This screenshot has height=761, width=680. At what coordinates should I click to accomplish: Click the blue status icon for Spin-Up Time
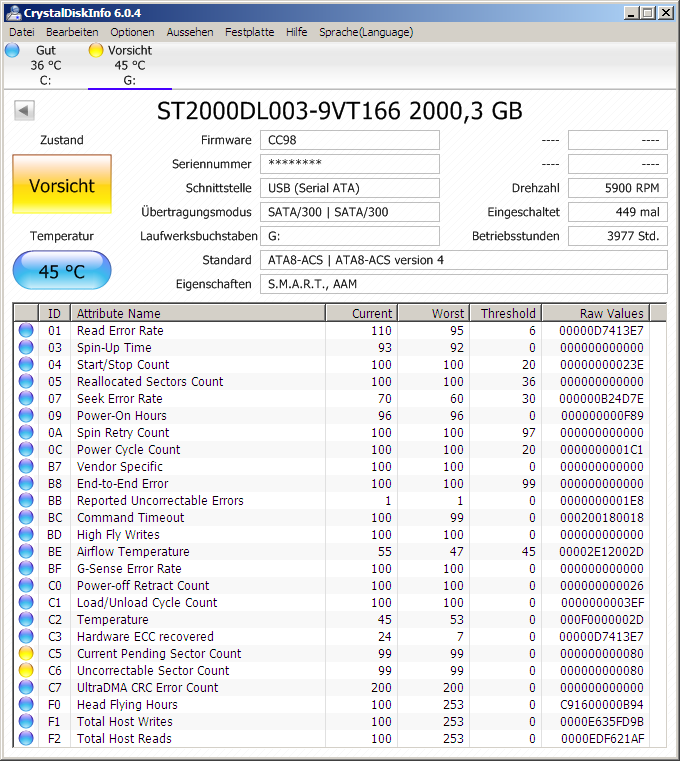(26, 347)
